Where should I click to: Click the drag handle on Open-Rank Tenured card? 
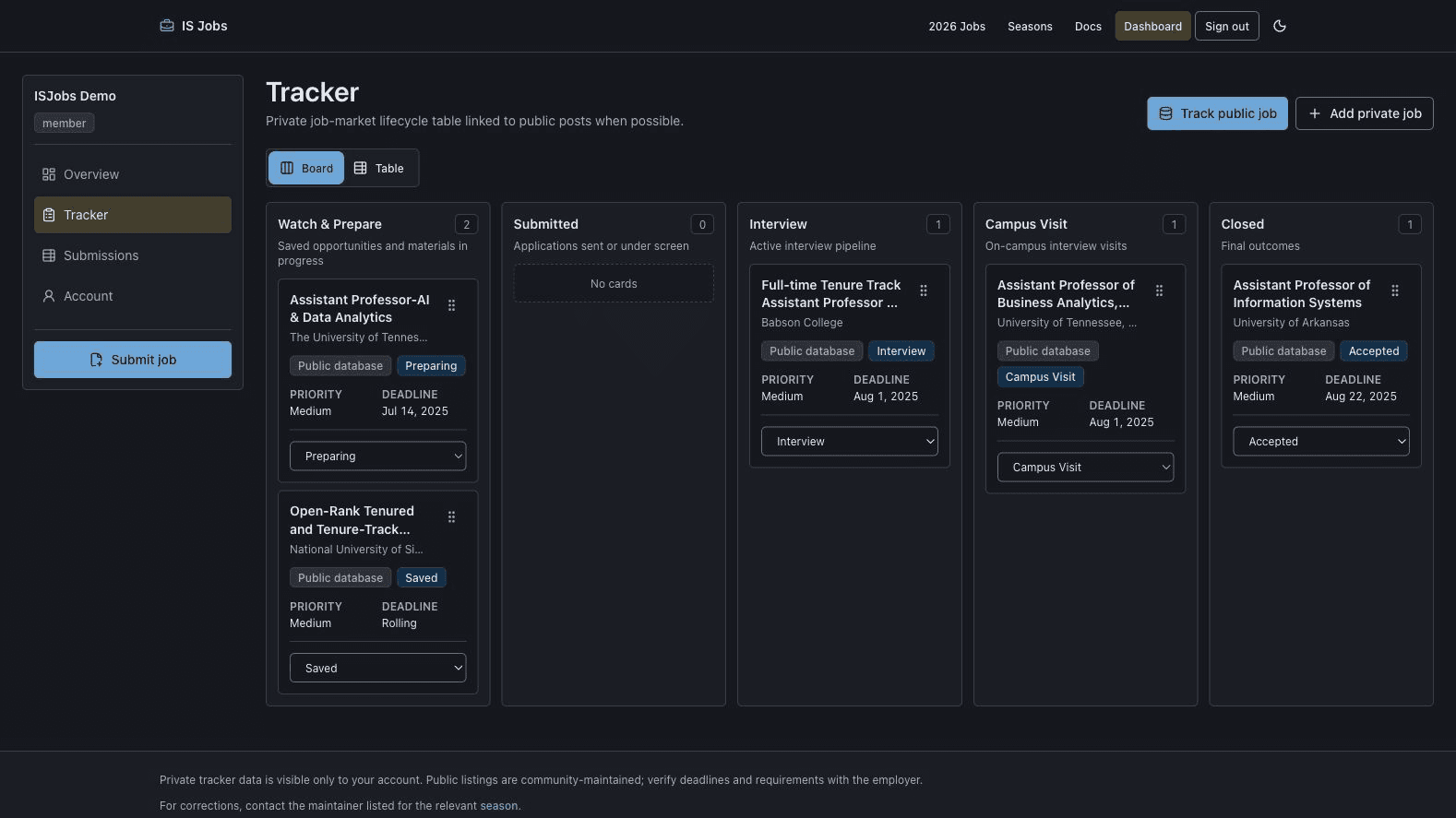(451, 517)
